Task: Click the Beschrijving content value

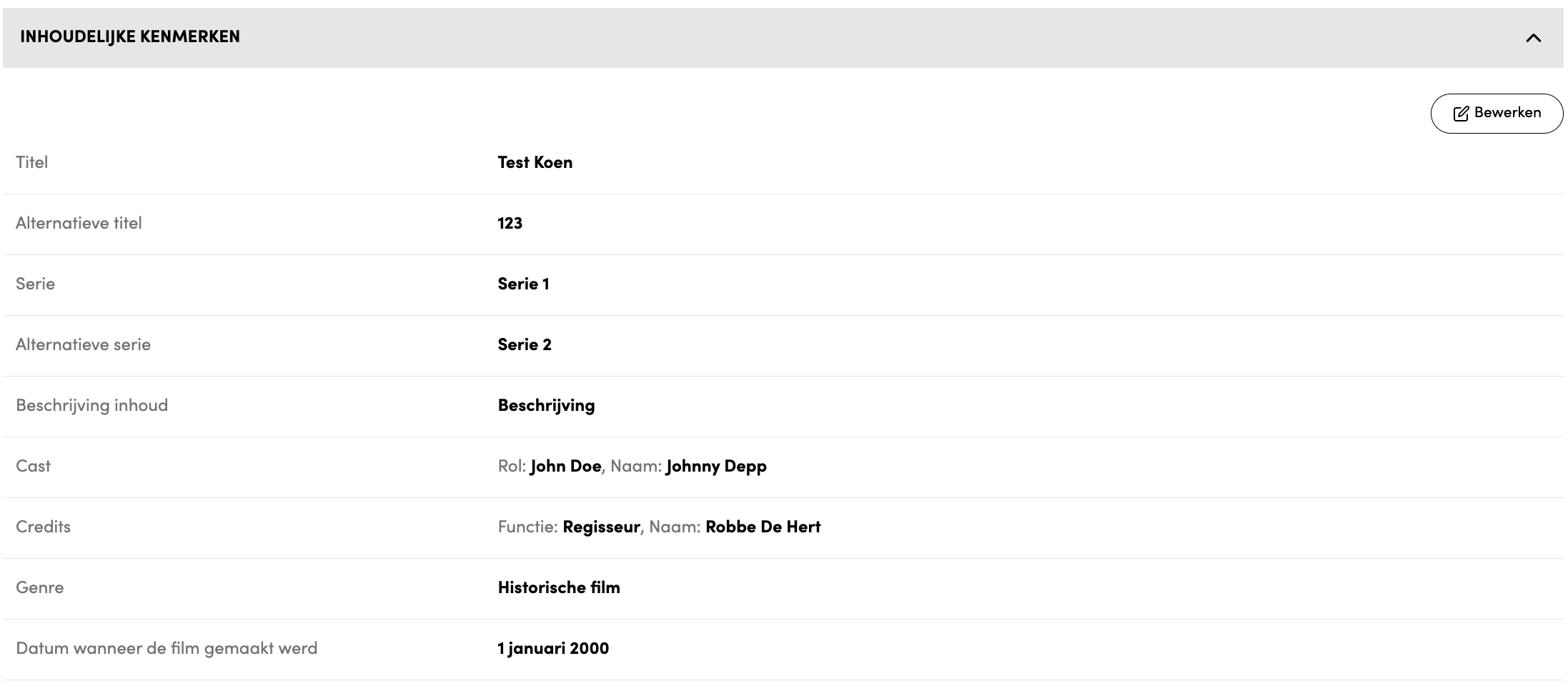Action: click(x=546, y=405)
